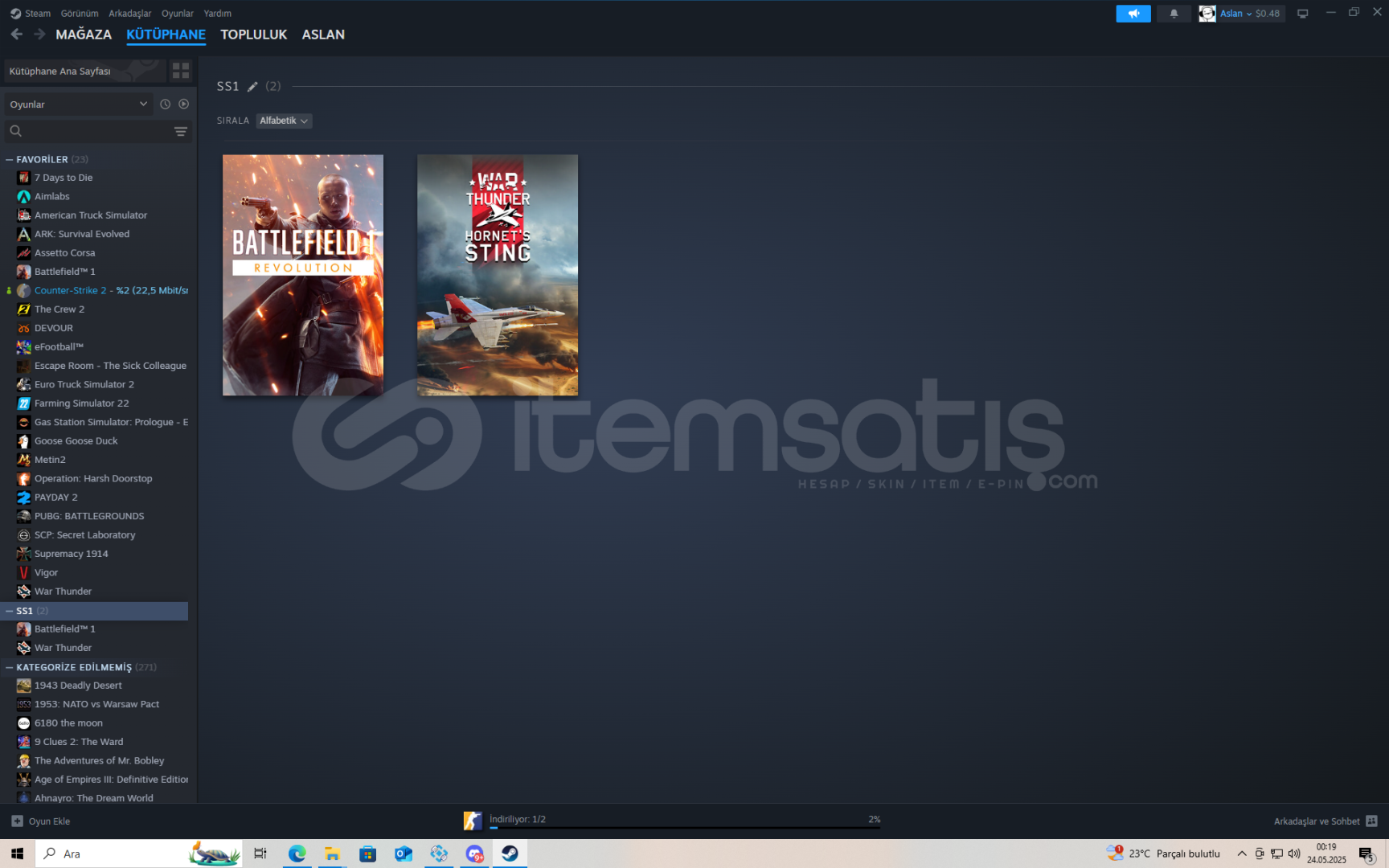Open Microsoft Edge from the taskbar
This screenshot has width=1389, height=868.
coord(297,854)
